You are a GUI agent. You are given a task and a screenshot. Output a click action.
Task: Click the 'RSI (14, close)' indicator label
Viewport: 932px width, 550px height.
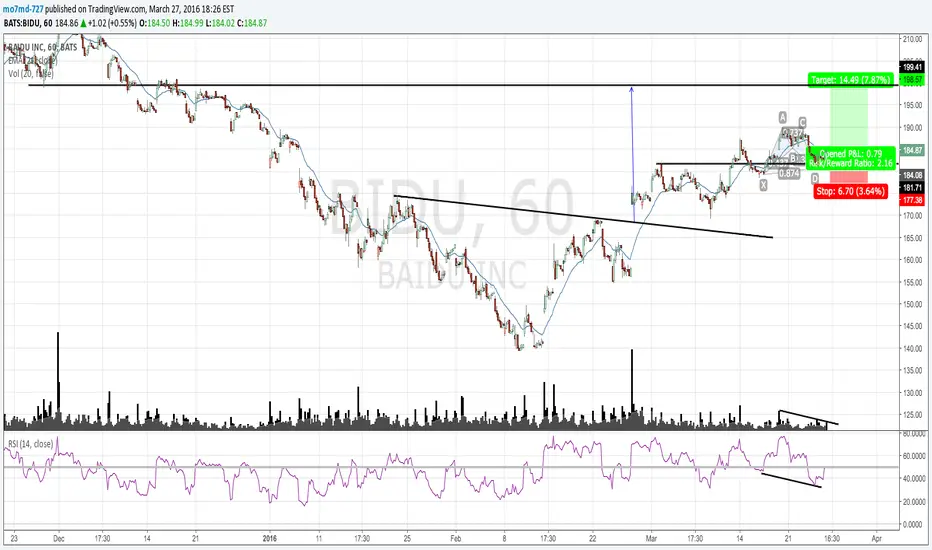coord(30,444)
